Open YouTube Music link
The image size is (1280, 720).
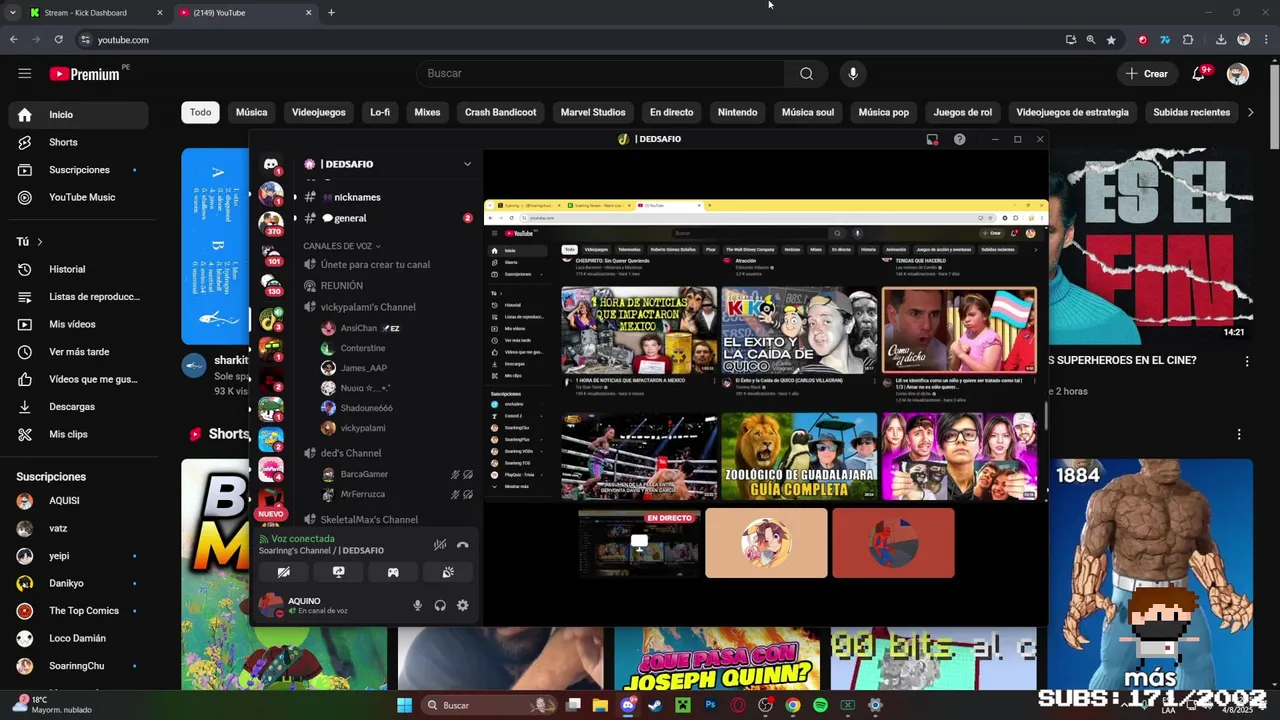78,197
